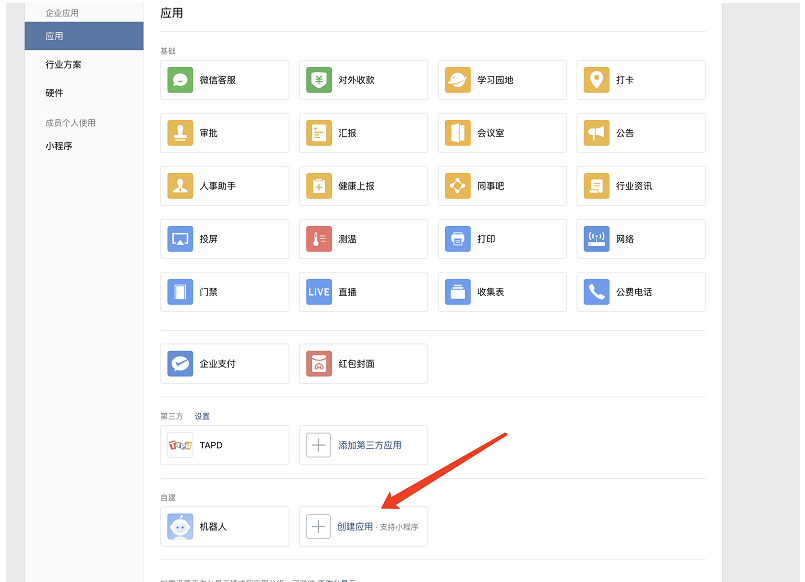
Task: Open the TAPD third-party app
Action: pyautogui.click(x=225, y=445)
